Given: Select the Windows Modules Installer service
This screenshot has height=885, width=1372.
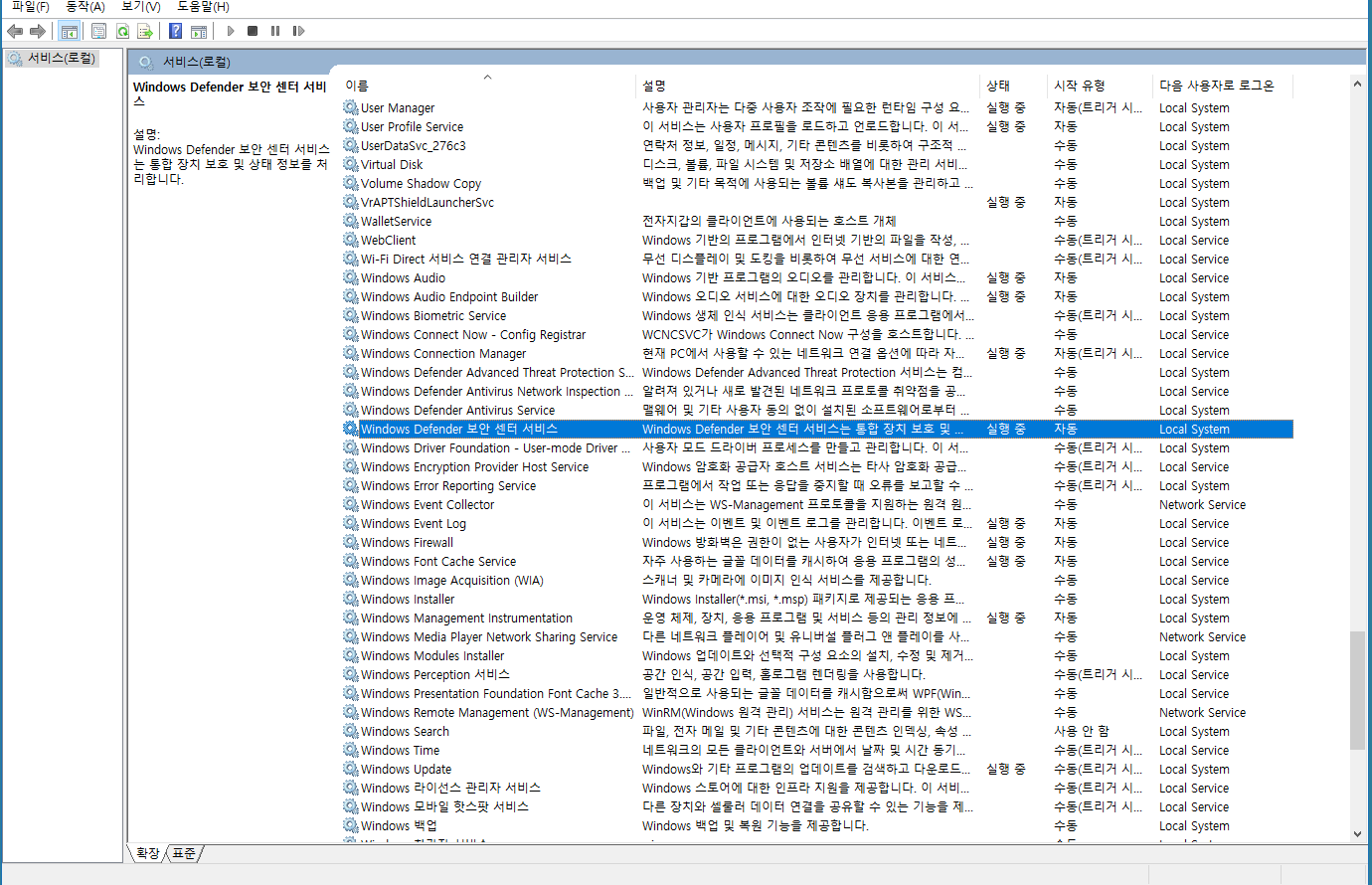Looking at the screenshot, I should point(817,655).
